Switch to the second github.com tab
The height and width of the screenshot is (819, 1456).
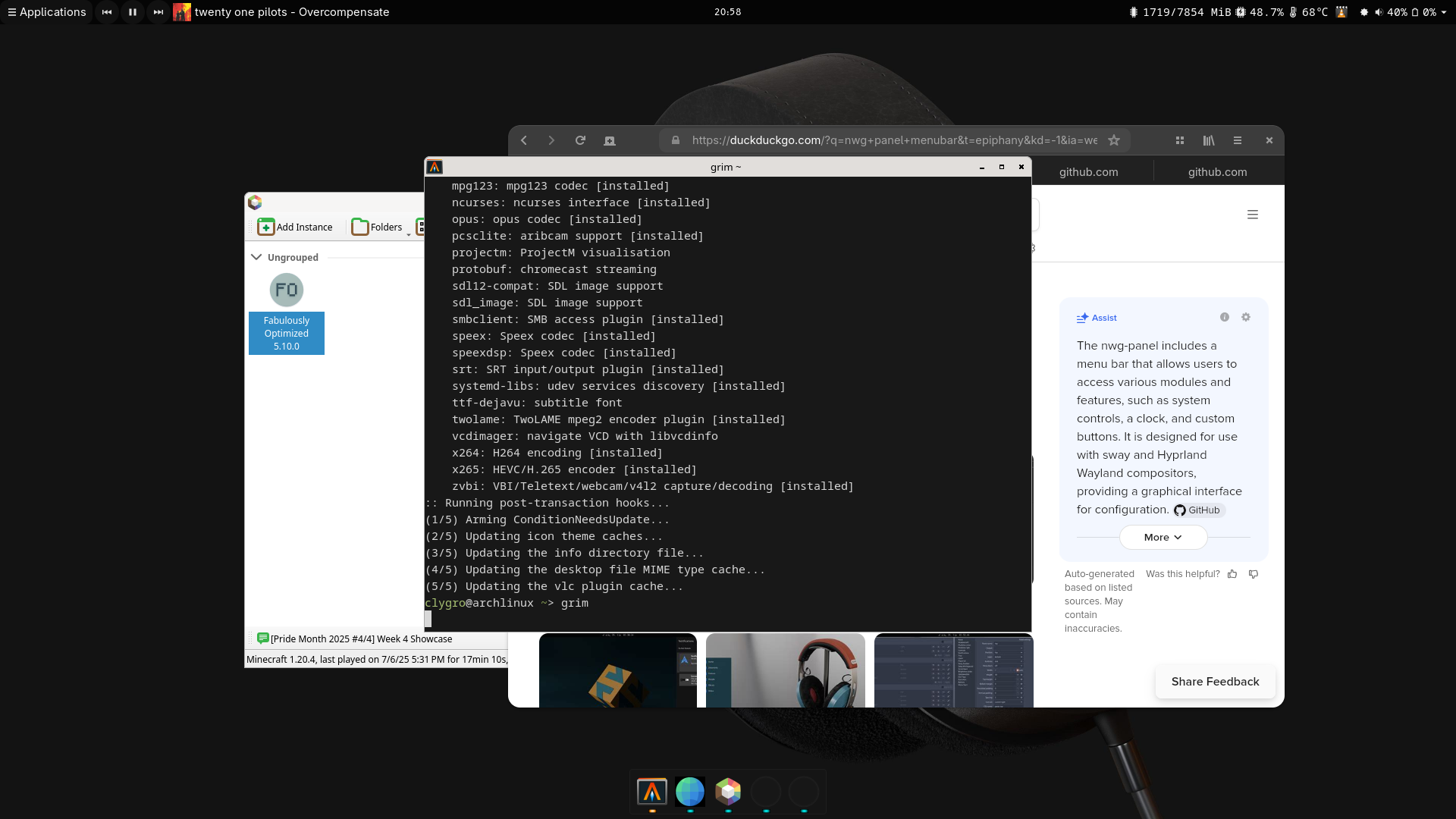(x=1217, y=172)
